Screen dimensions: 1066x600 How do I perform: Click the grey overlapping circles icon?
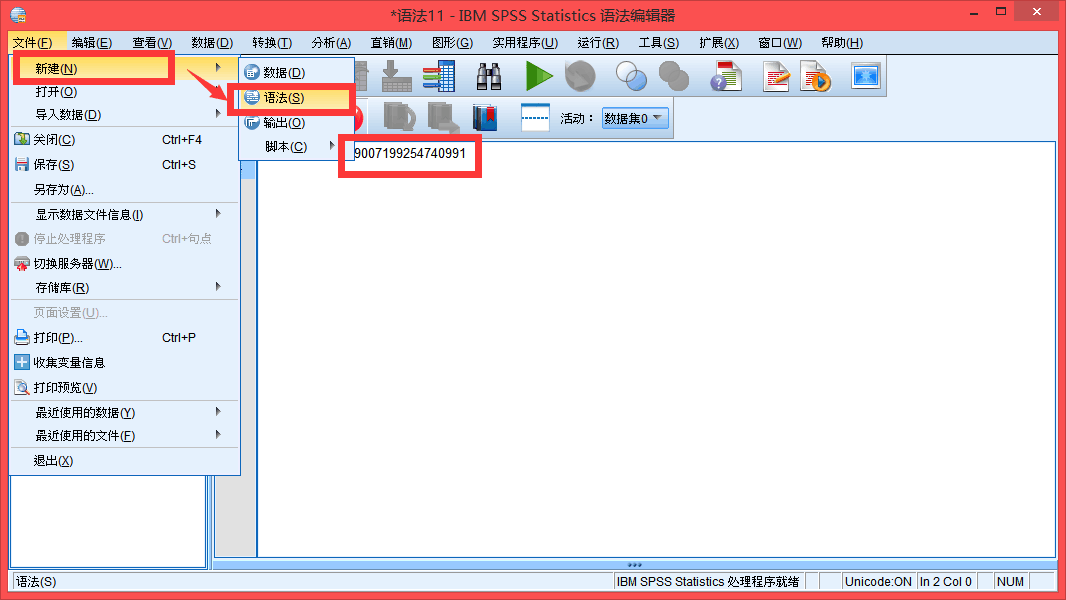coord(674,76)
